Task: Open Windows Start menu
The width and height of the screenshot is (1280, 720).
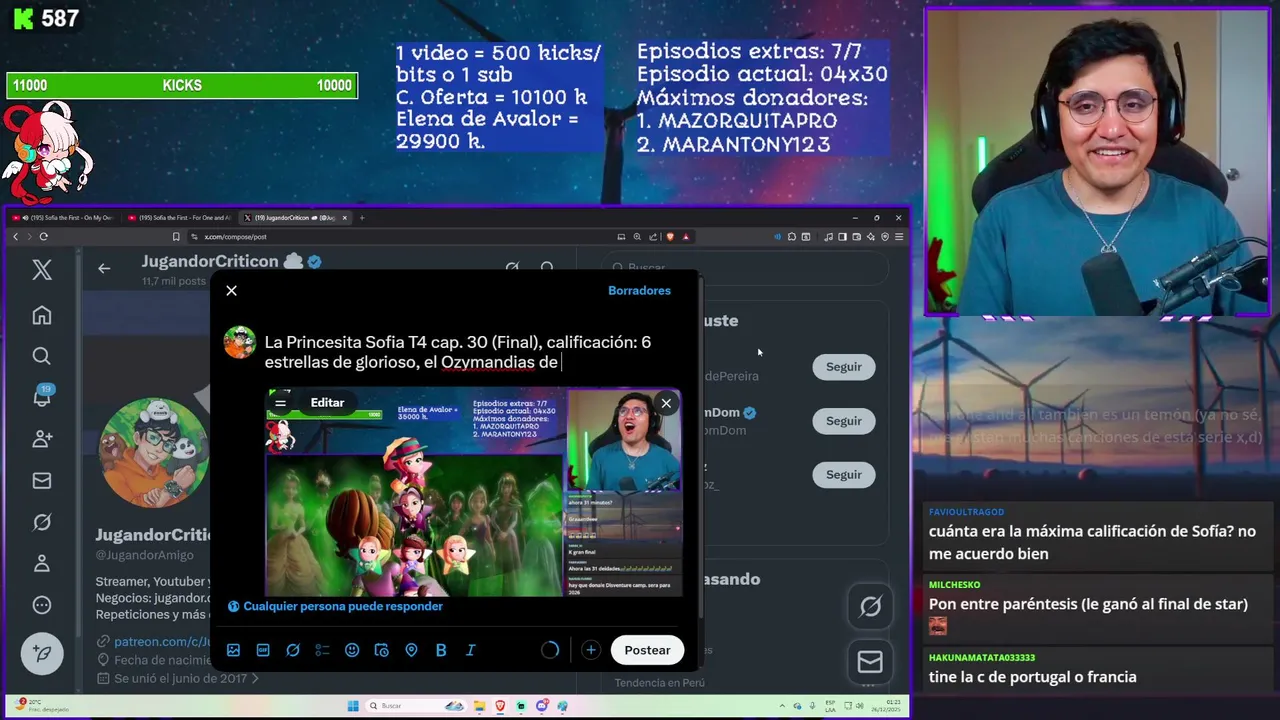Action: pyautogui.click(x=352, y=706)
